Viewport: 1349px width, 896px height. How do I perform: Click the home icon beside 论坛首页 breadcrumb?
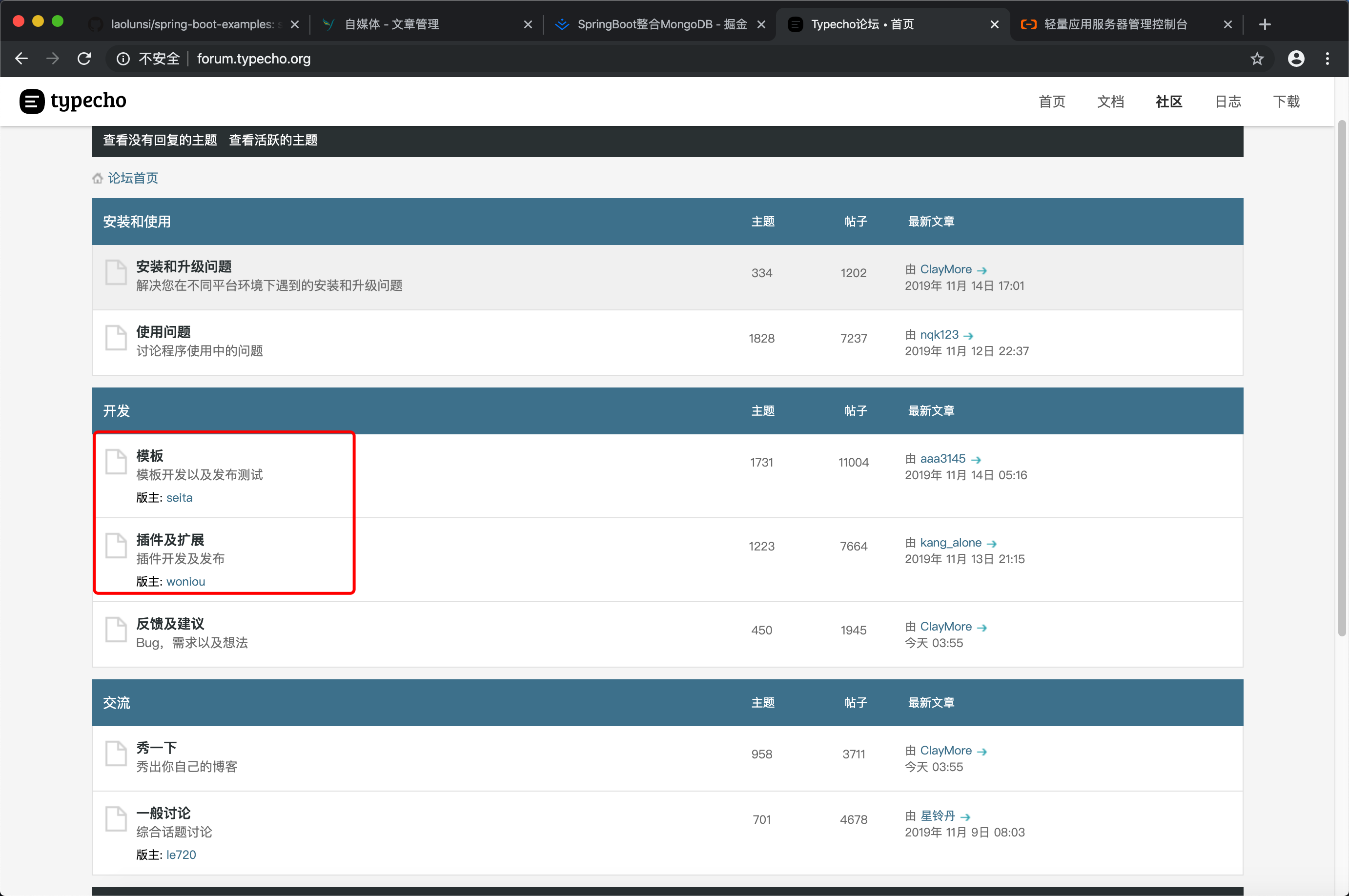pos(97,178)
